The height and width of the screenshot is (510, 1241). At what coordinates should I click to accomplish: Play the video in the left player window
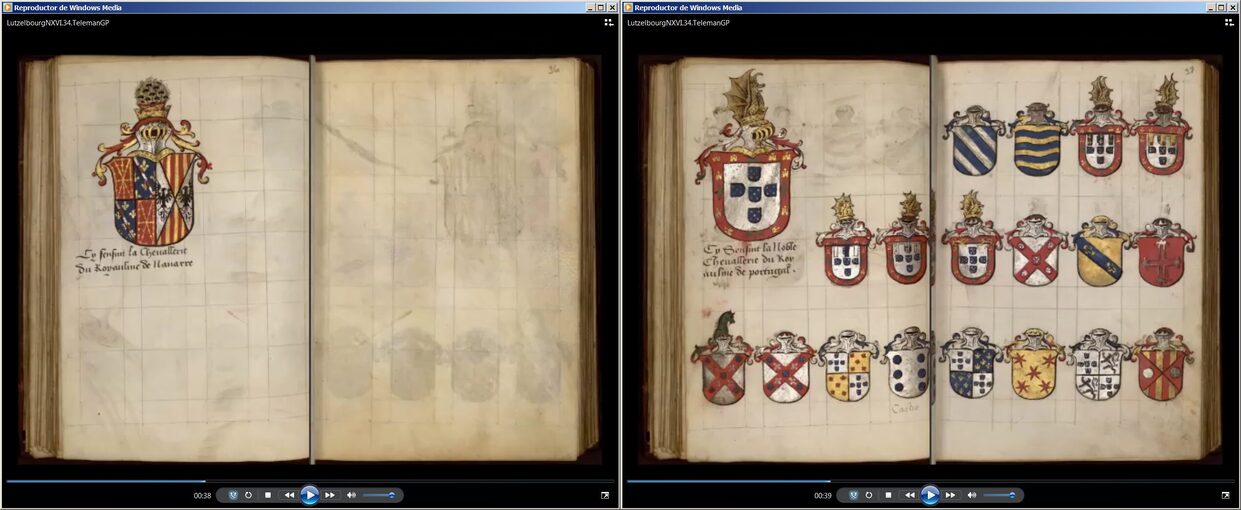(309, 495)
